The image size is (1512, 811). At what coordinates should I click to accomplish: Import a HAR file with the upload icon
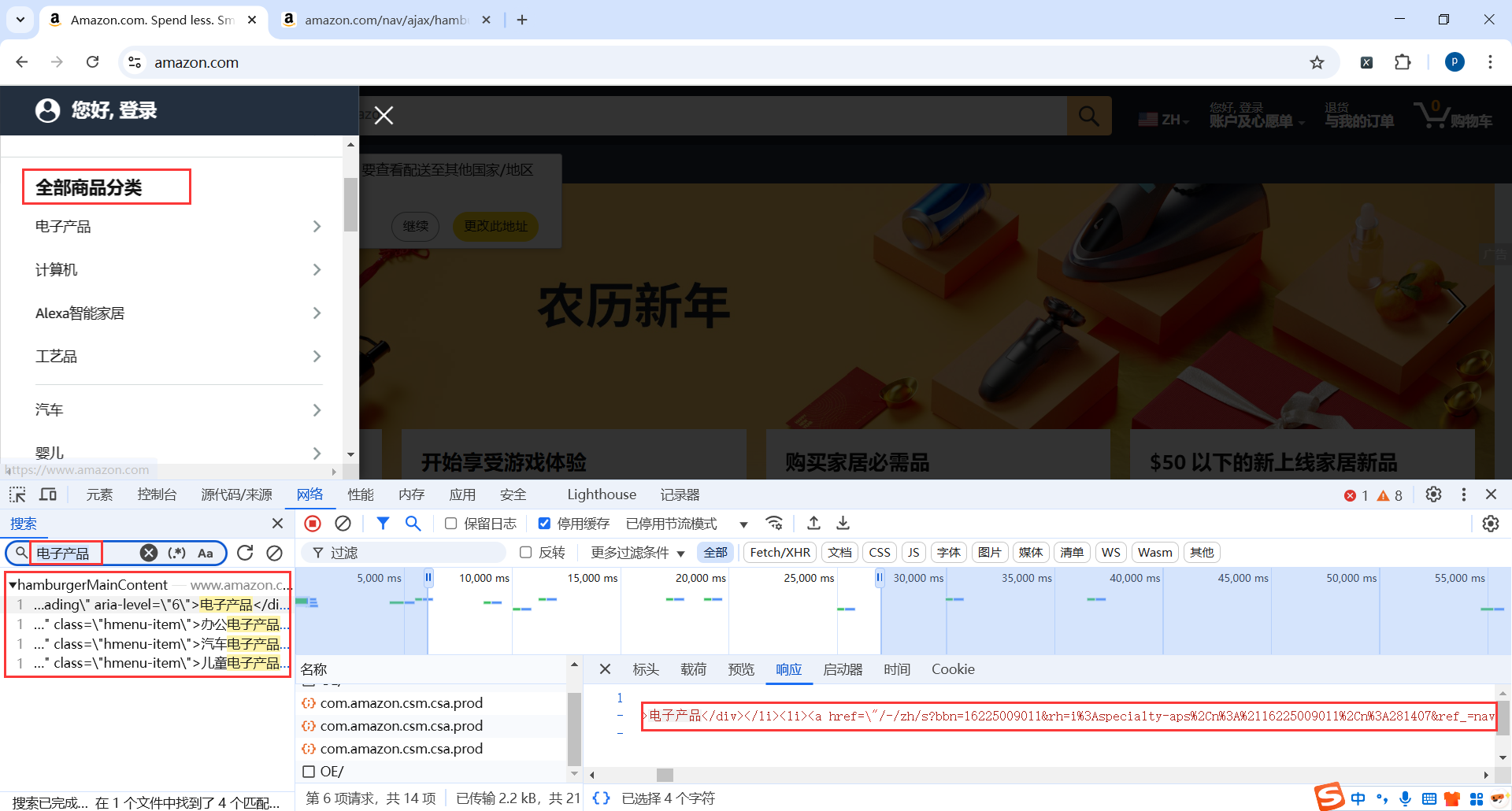813,524
